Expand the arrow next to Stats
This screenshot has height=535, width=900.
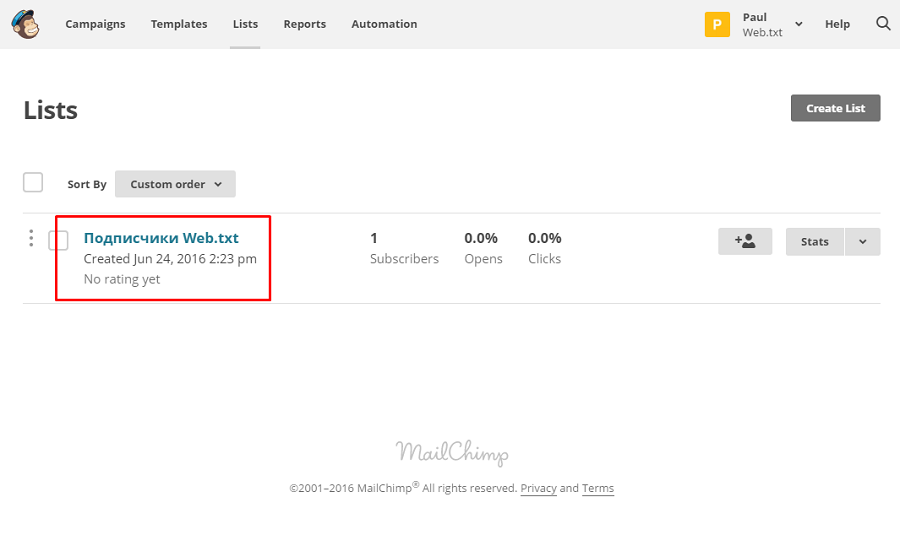[862, 242]
